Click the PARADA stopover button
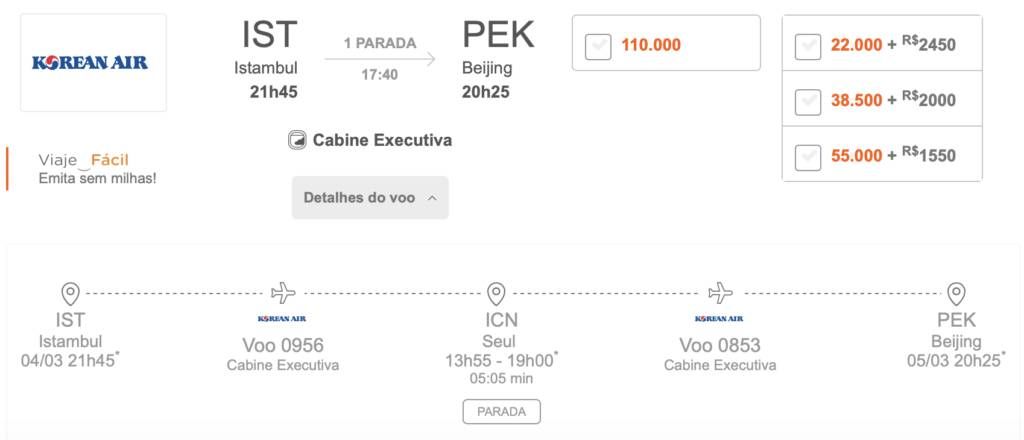This screenshot has height=440, width=1024. pyautogui.click(x=502, y=412)
